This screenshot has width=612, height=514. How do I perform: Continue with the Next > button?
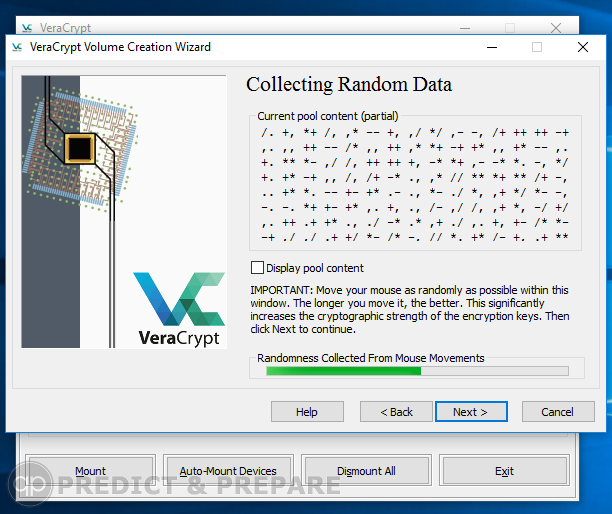[471, 412]
